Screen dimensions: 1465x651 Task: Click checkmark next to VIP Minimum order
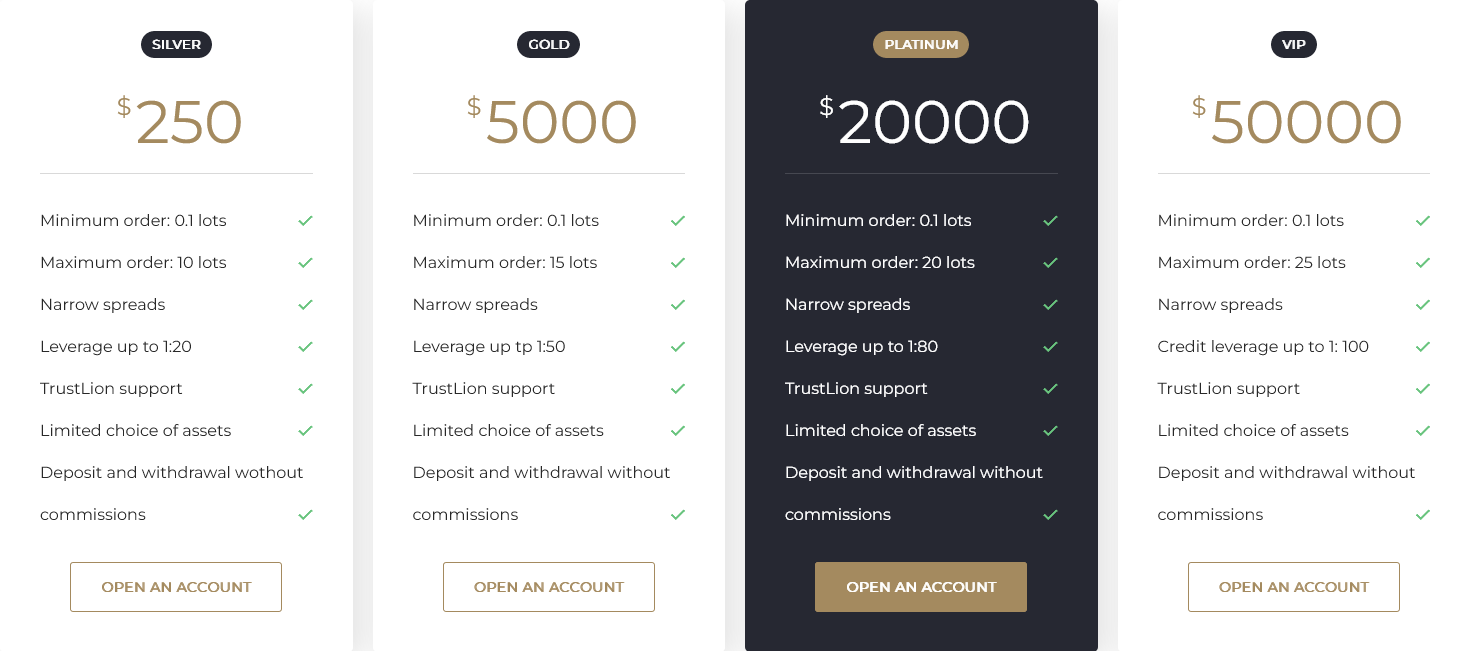[x=1423, y=220]
